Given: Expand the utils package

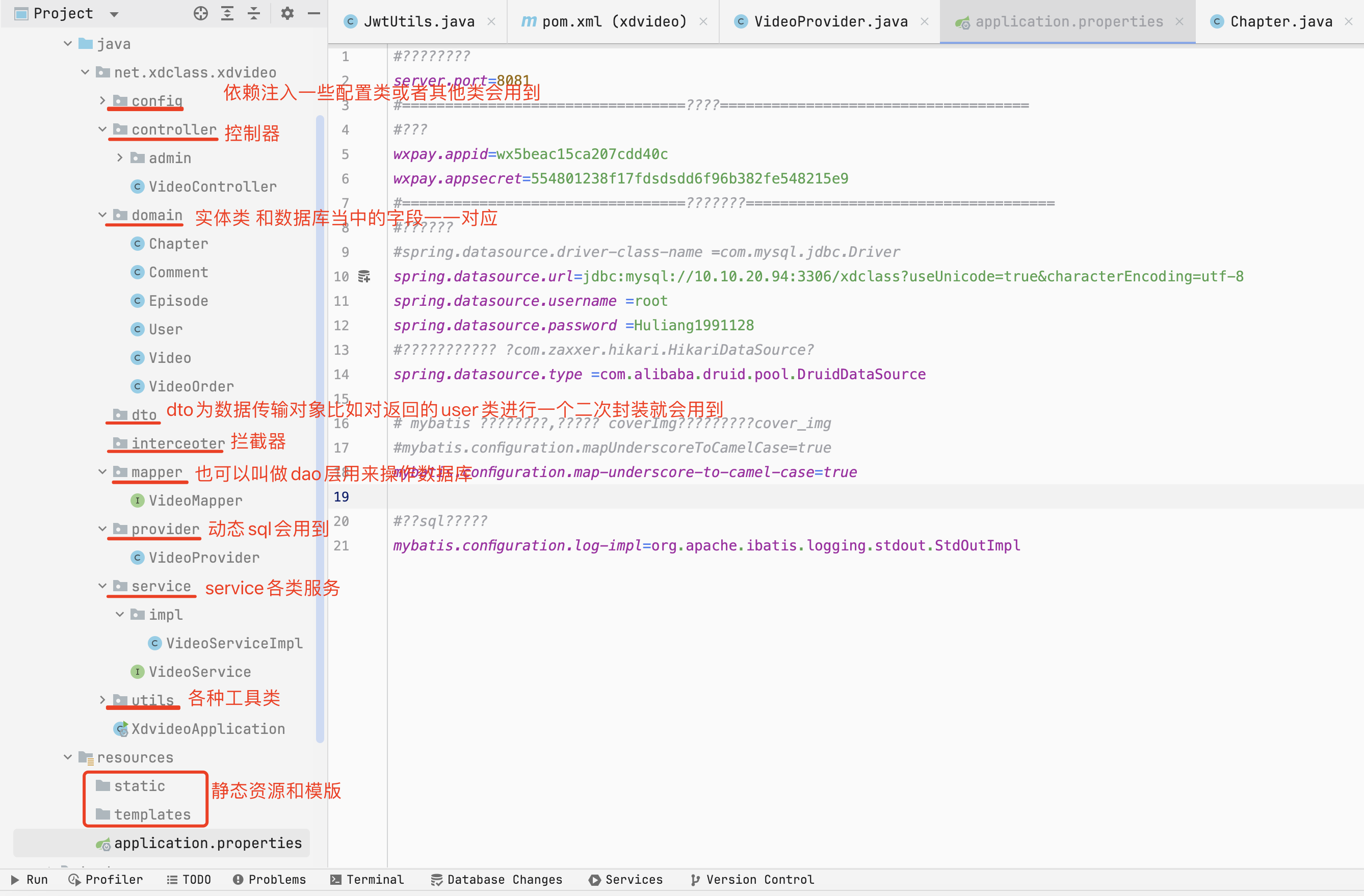Looking at the screenshot, I should (102, 699).
